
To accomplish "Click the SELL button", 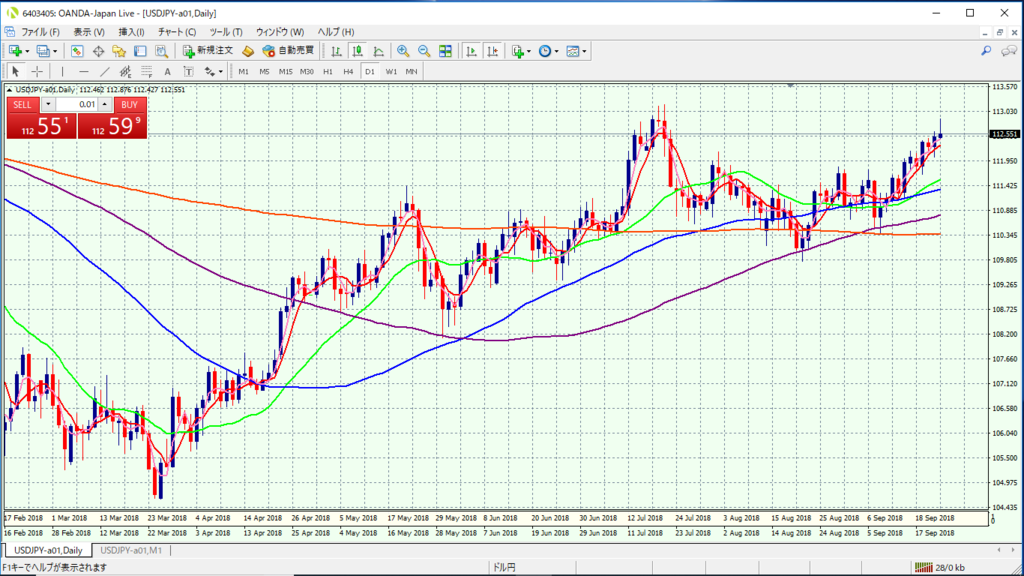I will (22, 104).
